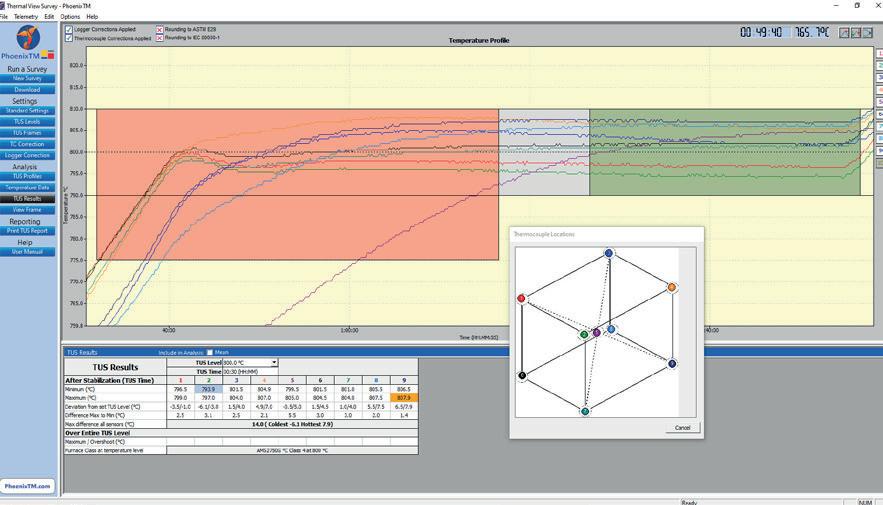Click the third graph tool icon top right

(868, 33)
